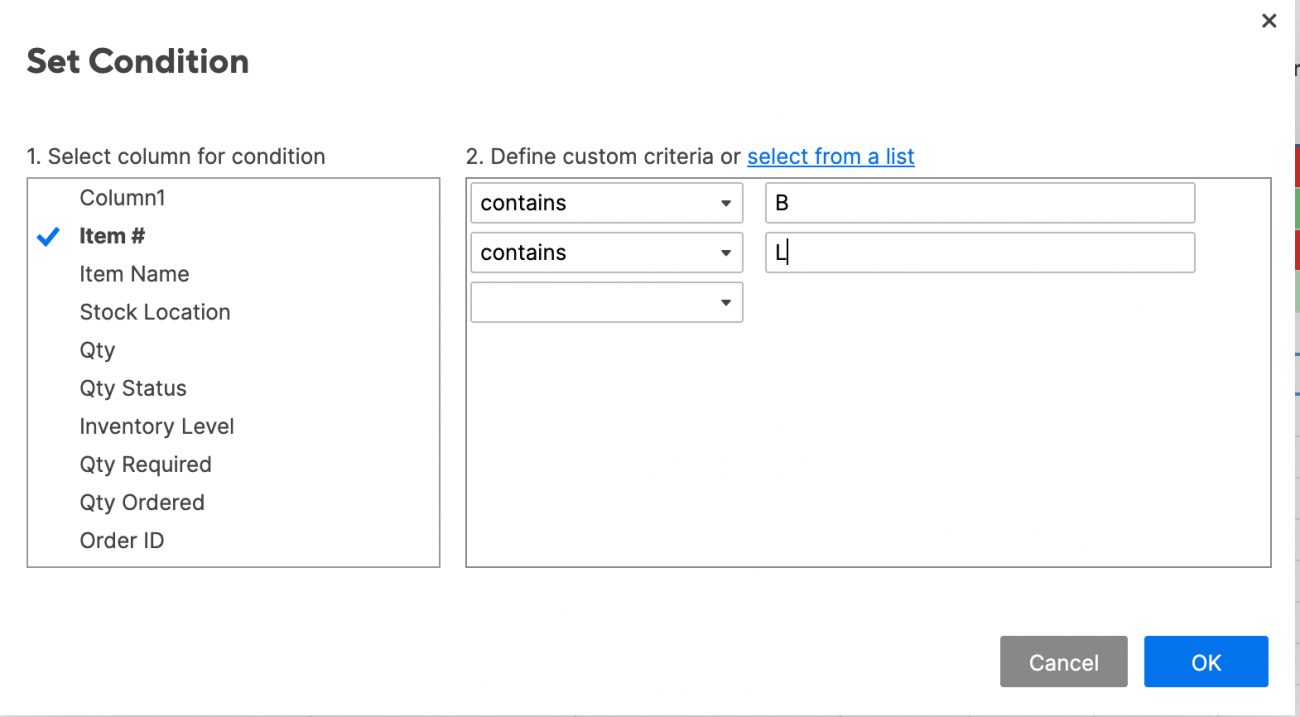Click the checkmark next to Item #
The image size is (1300, 717).
(46, 236)
